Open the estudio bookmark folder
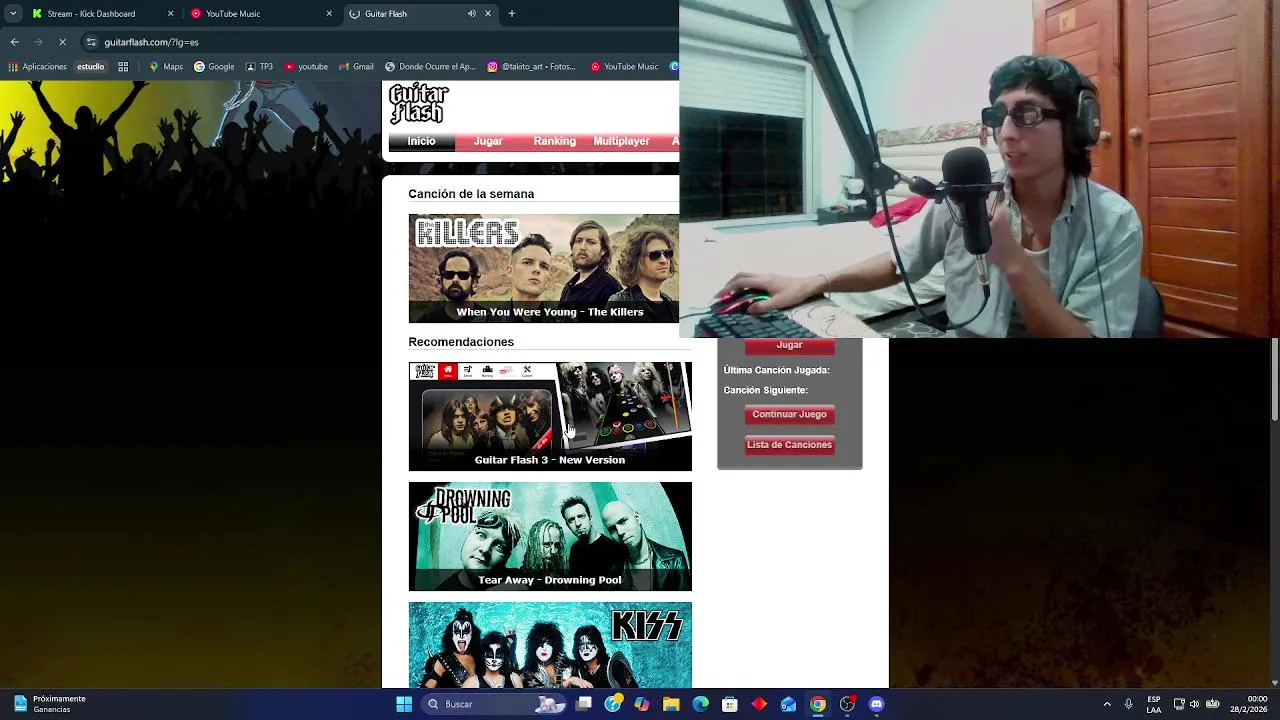 (90, 67)
